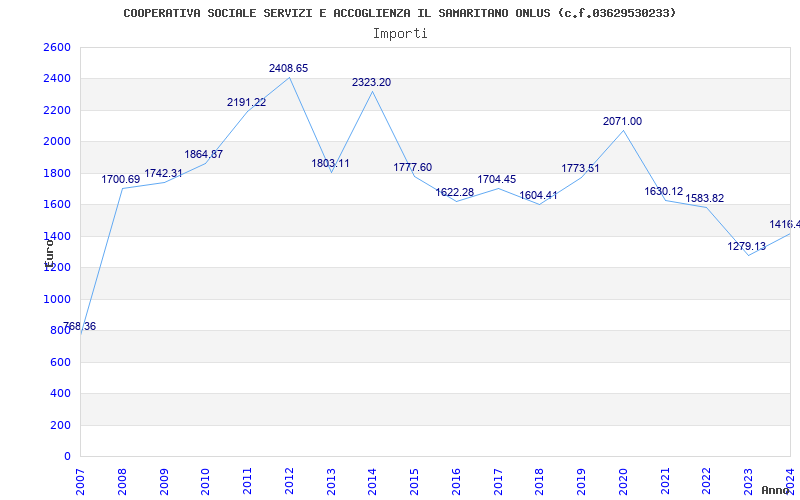Click the 1803.11 data label
The width and height of the screenshot is (800, 500).
tap(331, 164)
